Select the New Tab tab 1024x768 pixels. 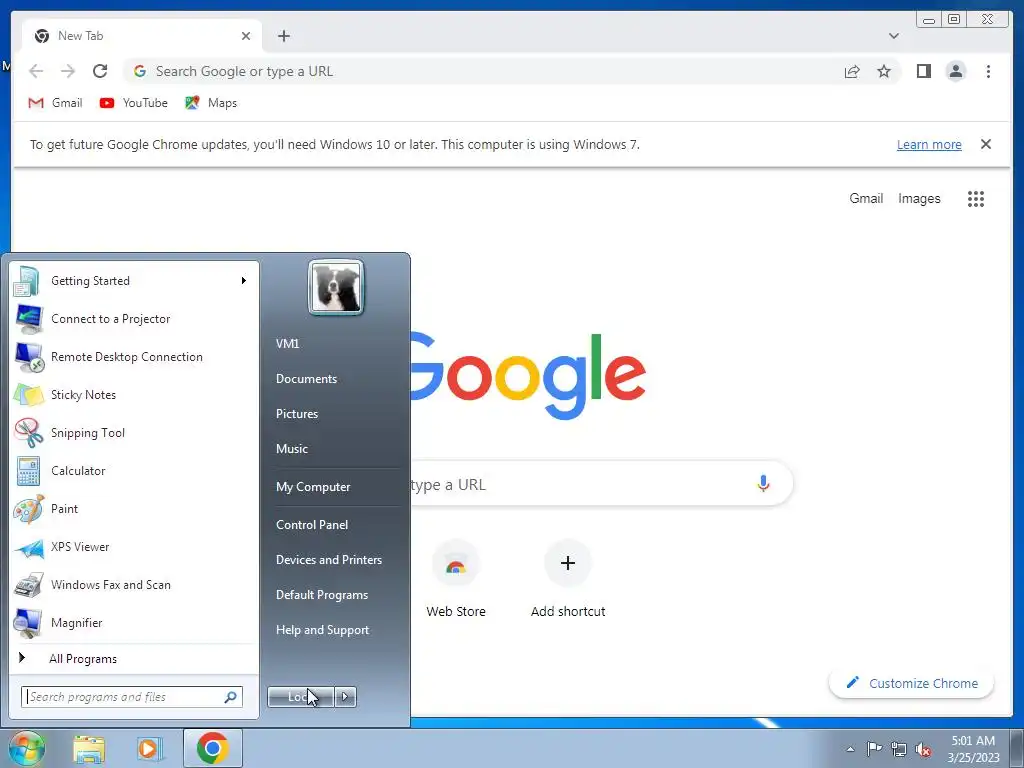pos(141,36)
